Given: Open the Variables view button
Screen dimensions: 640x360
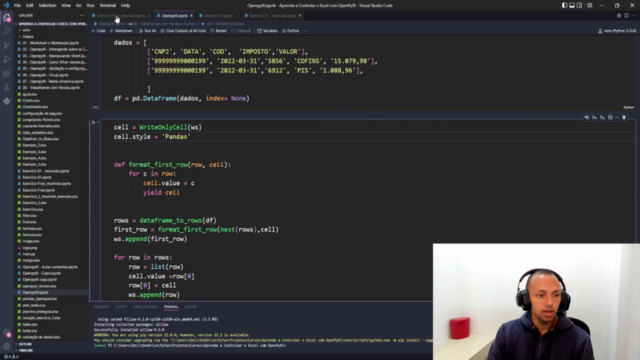Looking at the screenshot, I should point(267,31).
